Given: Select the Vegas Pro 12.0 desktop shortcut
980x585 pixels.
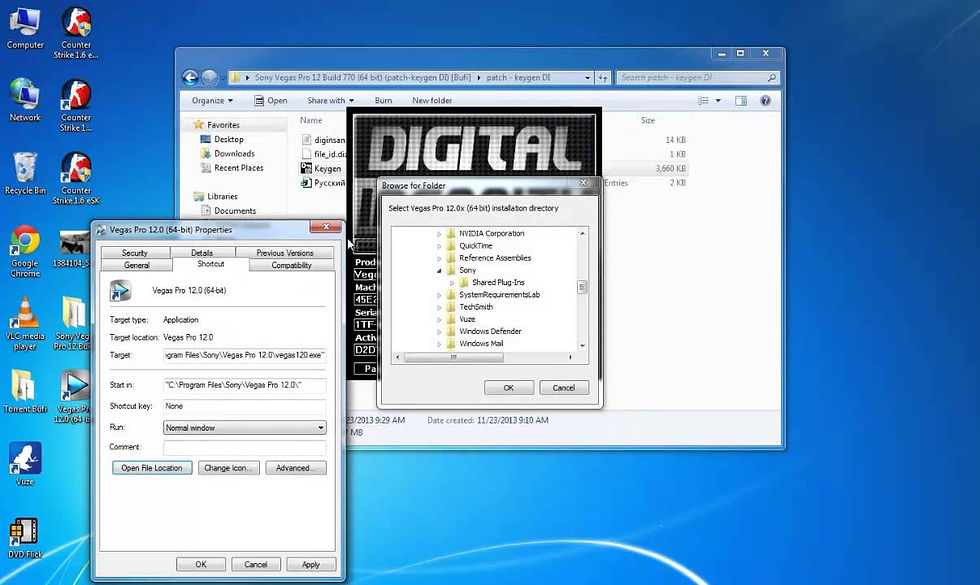Looking at the screenshot, I should click(x=74, y=396).
